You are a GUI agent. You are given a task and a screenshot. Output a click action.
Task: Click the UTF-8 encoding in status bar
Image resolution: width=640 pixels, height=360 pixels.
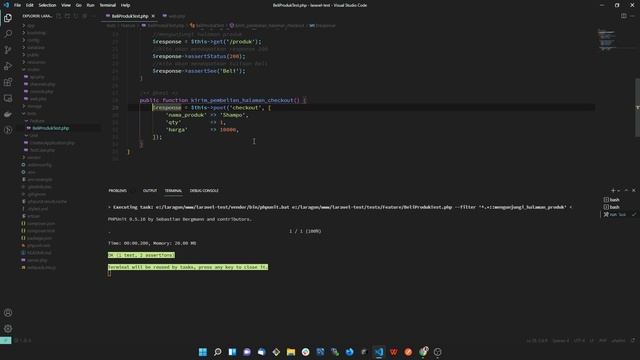click(579, 340)
